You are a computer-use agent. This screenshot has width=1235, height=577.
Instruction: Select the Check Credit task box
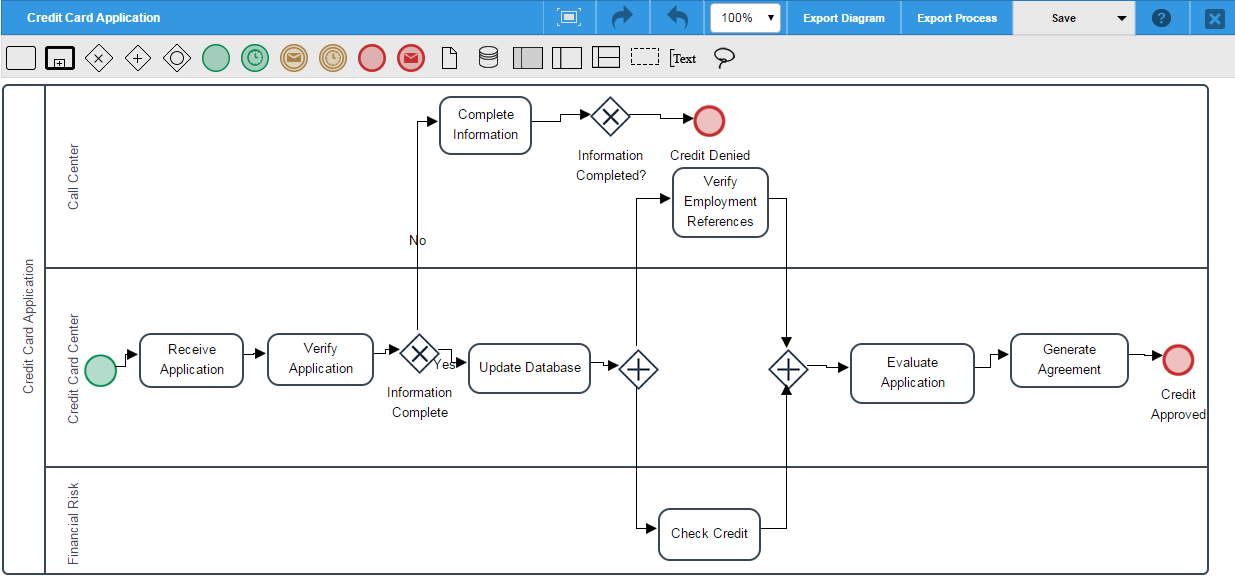[709, 534]
